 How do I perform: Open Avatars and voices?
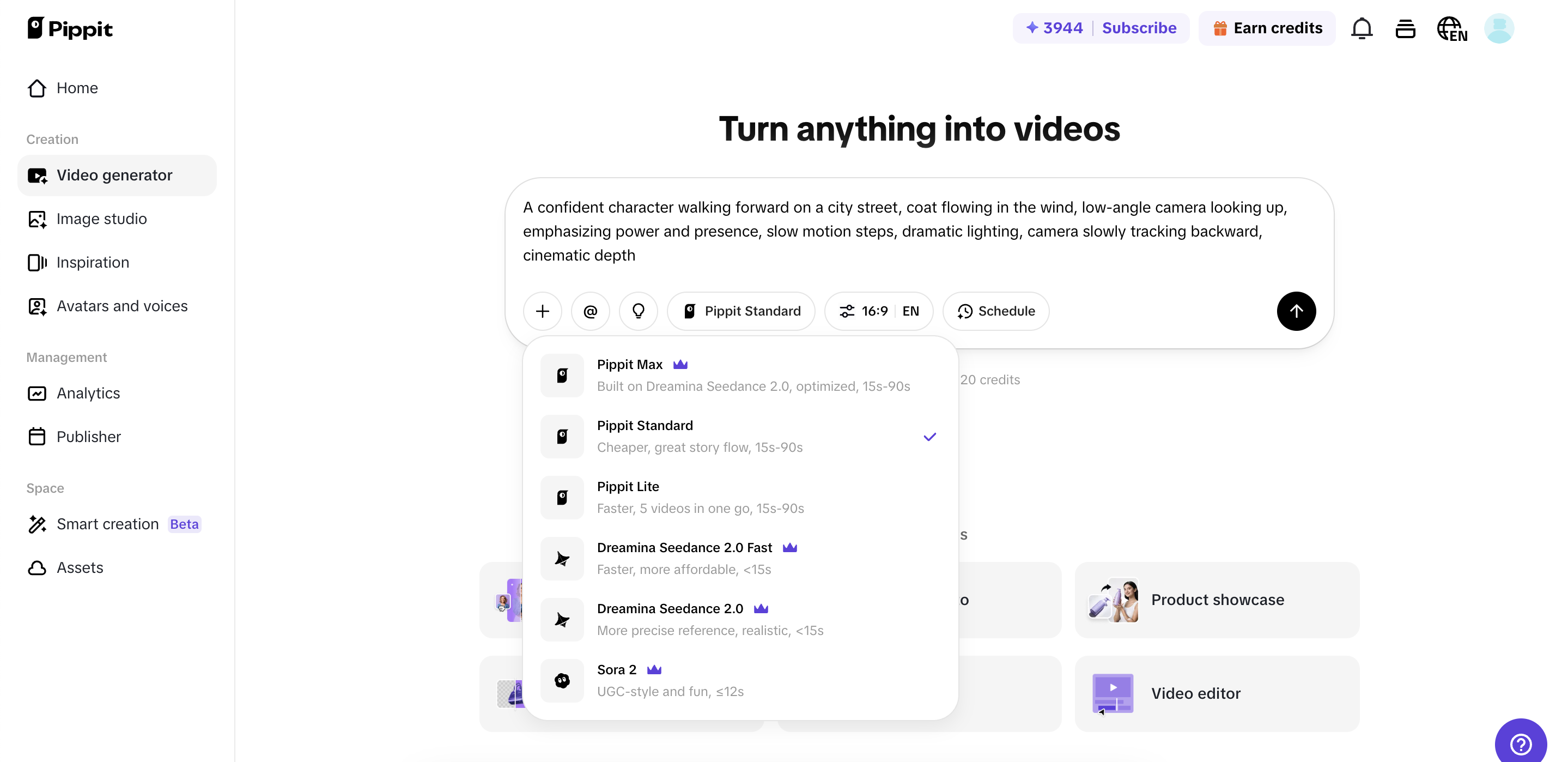[x=121, y=306]
